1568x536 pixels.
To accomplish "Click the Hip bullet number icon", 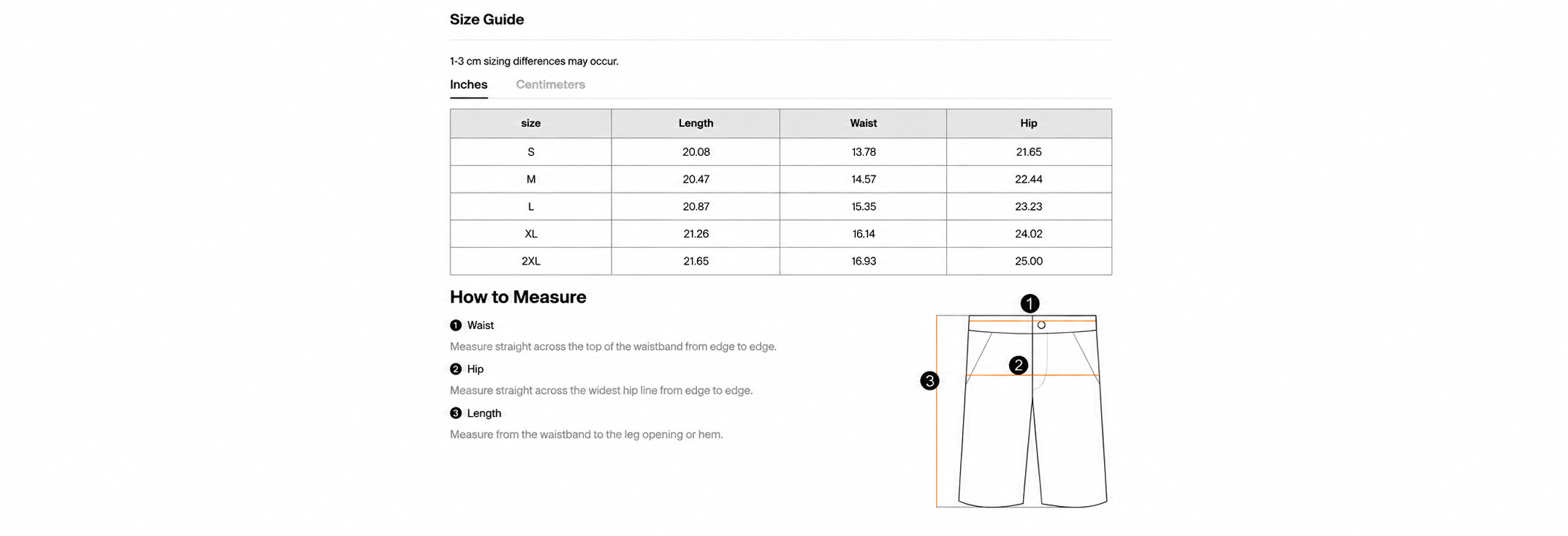I will coord(456,369).
